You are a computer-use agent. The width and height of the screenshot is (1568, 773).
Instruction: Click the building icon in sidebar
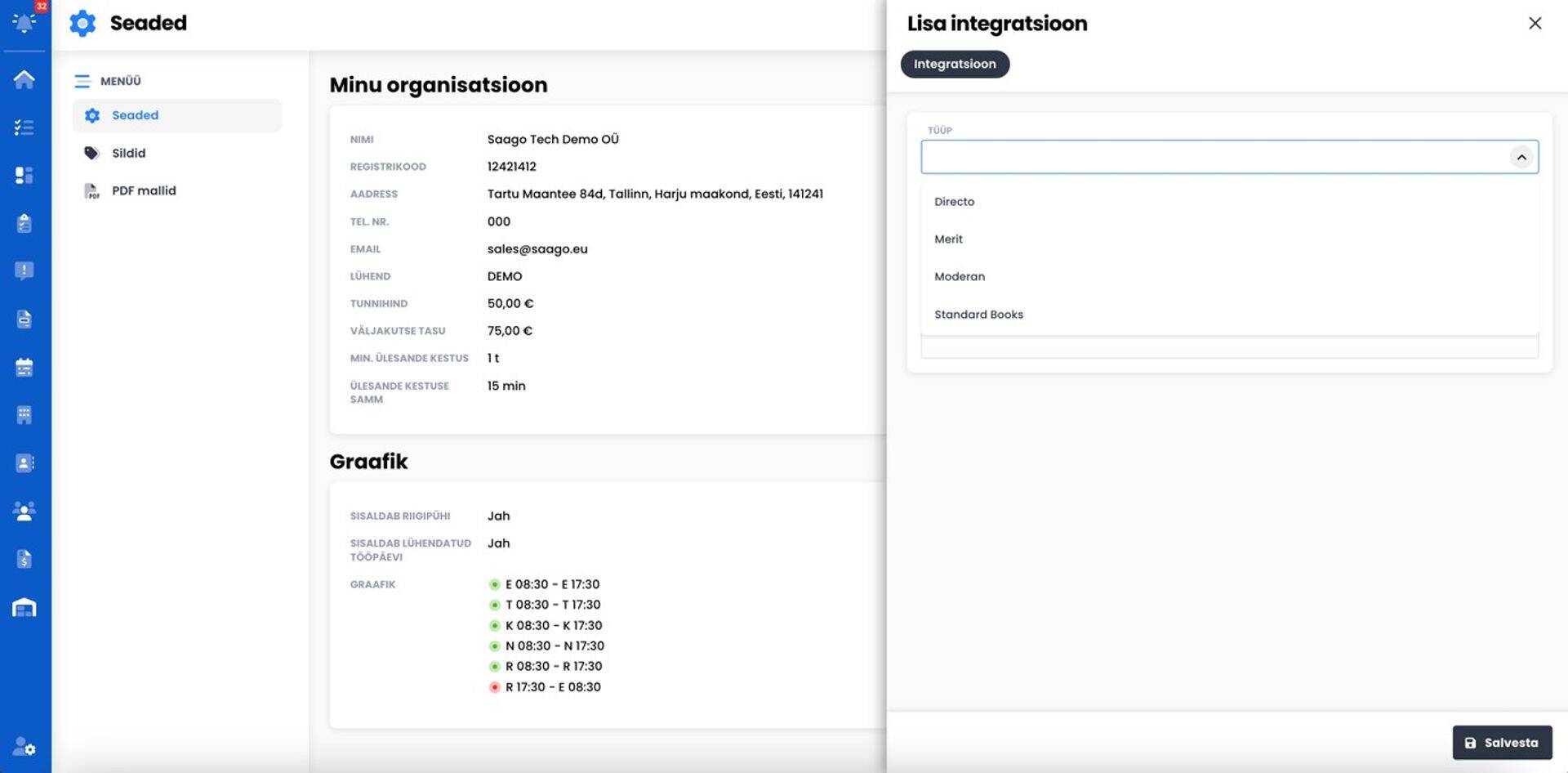[24, 415]
